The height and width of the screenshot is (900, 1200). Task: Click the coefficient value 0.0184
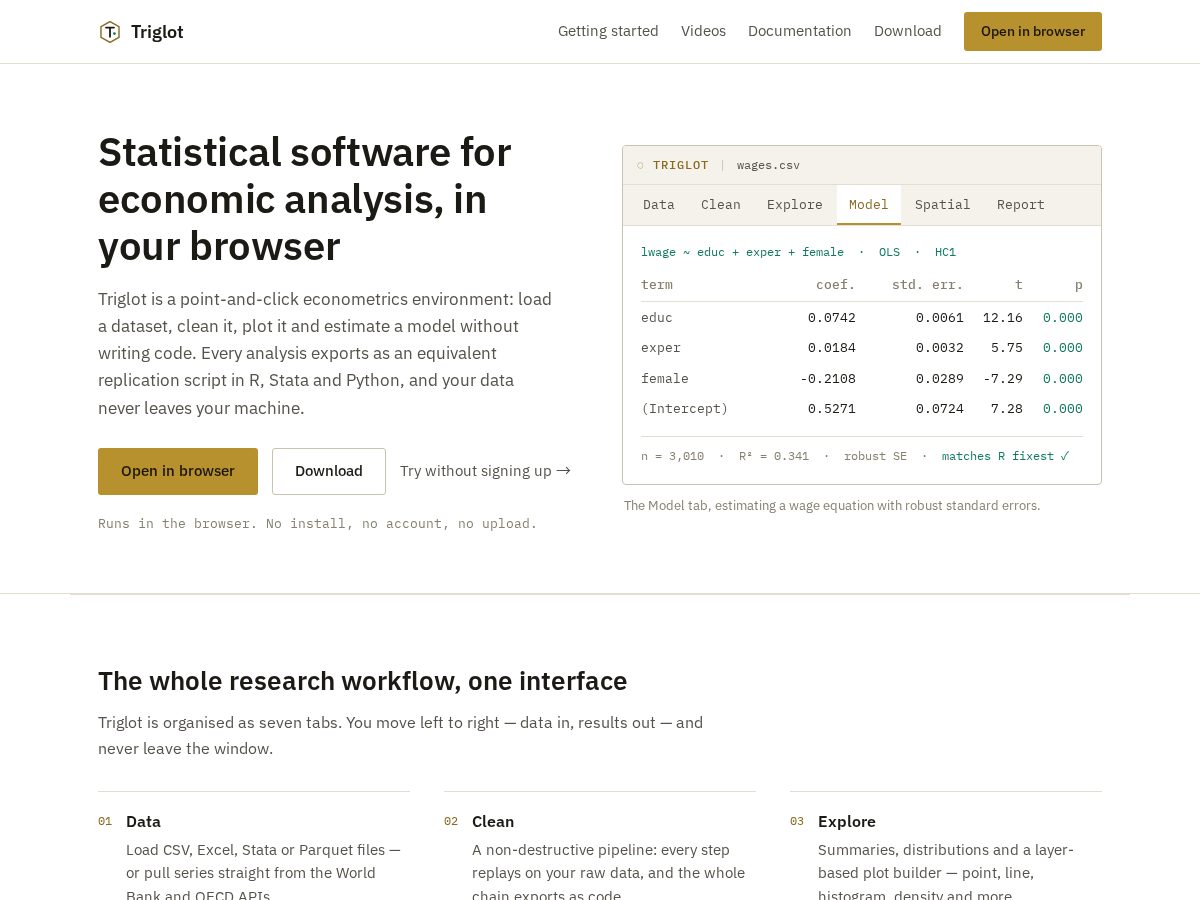pyautogui.click(x=832, y=348)
